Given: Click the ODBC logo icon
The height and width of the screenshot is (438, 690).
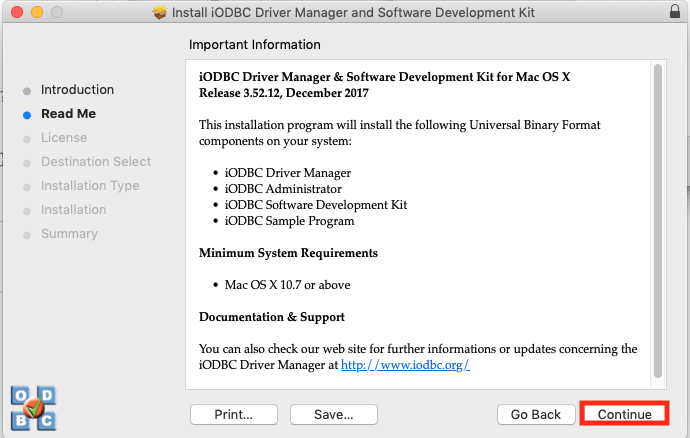Looking at the screenshot, I should pos(33,408).
